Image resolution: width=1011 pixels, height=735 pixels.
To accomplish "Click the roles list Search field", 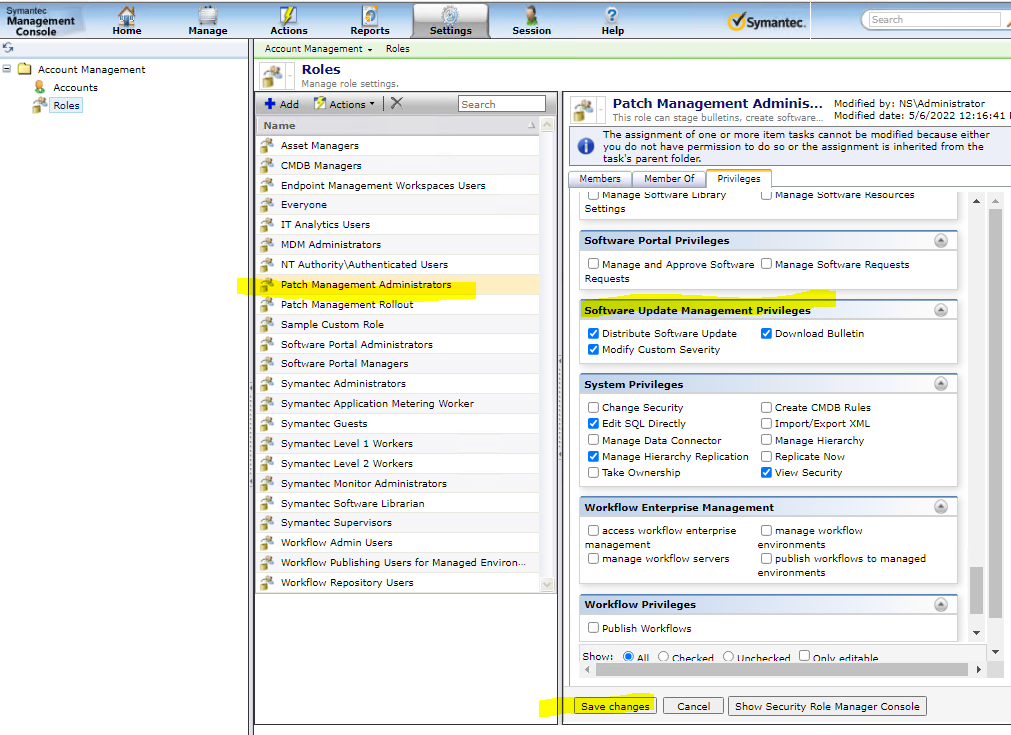I will point(501,104).
